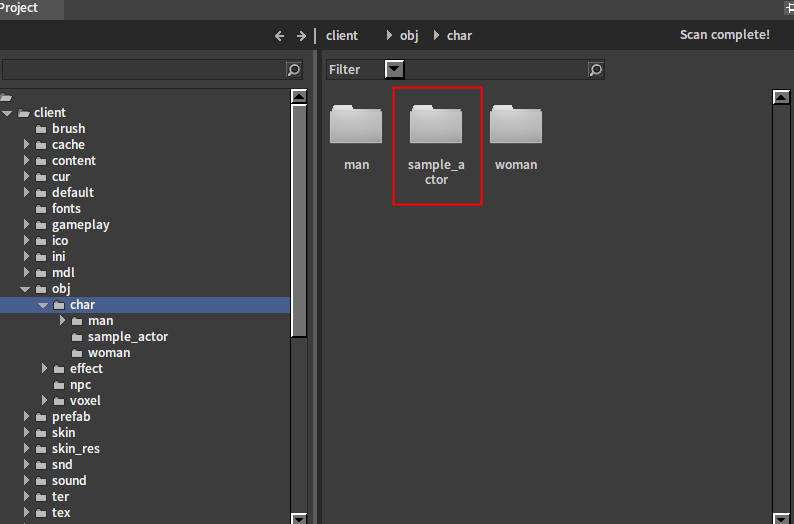Screen dimensions: 794x524
Task: Open the man folder thumbnail
Action: pyautogui.click(x=356, y=126)
